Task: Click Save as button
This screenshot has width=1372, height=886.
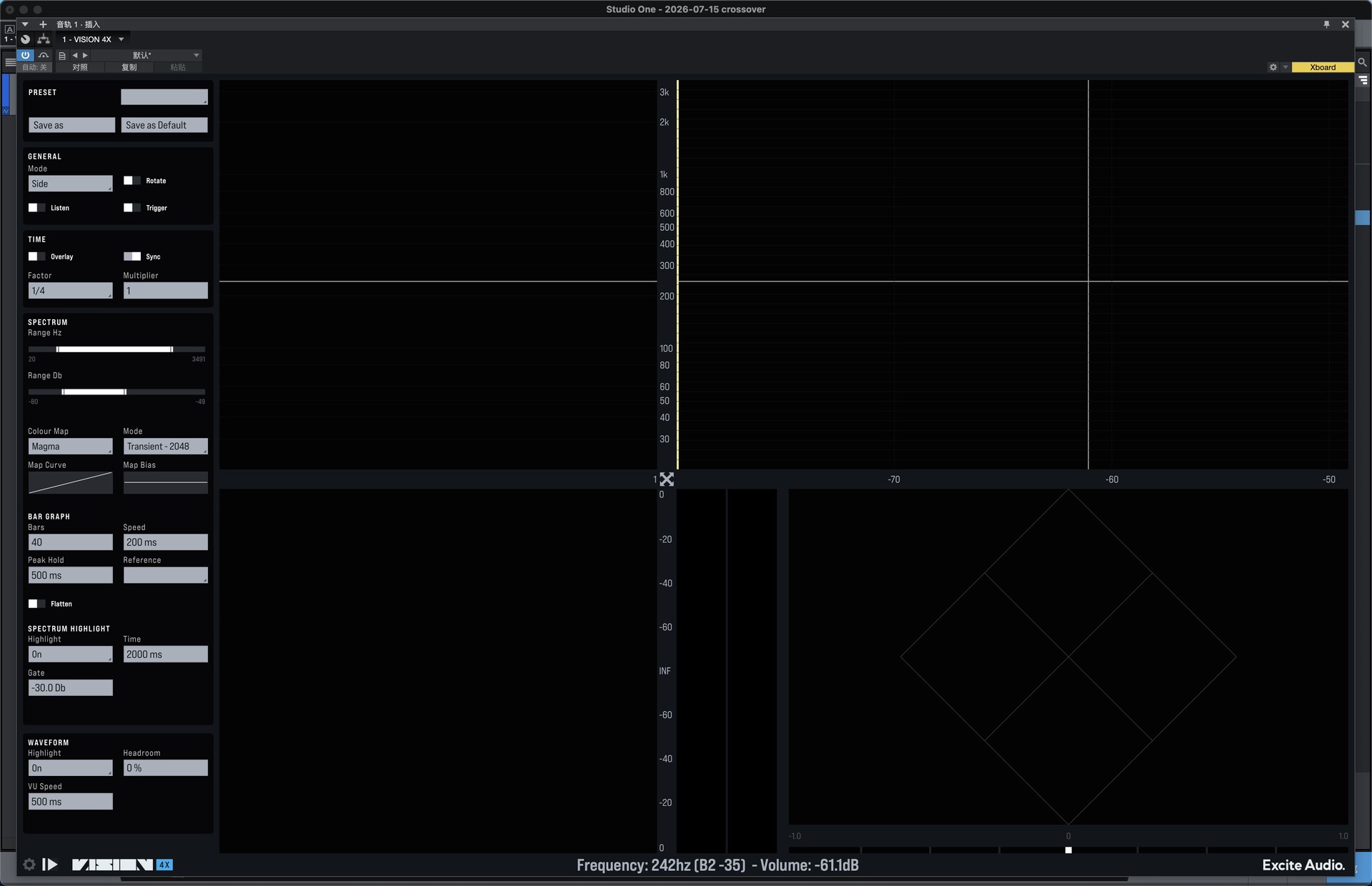Action: point(71,125)
